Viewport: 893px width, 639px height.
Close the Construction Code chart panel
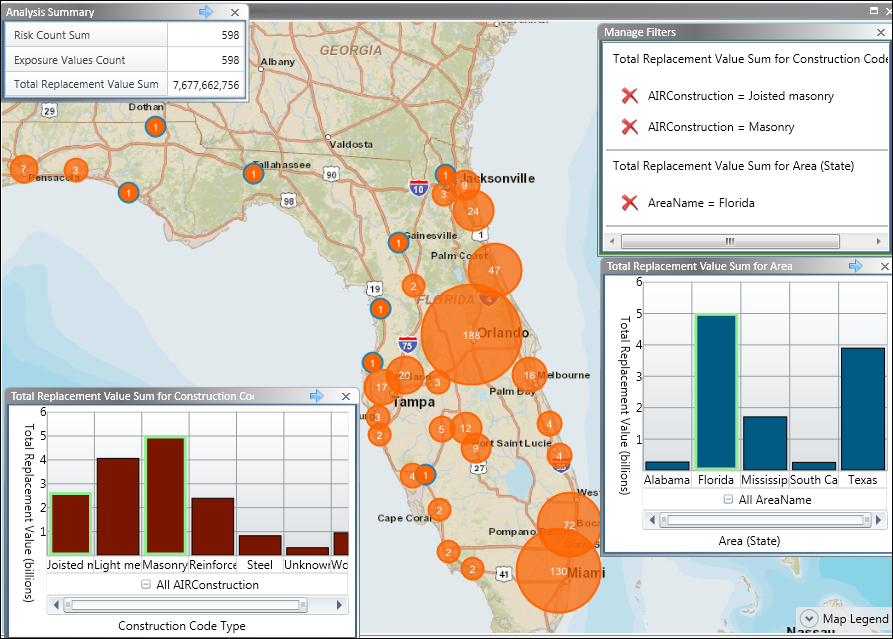click(346, 396)
